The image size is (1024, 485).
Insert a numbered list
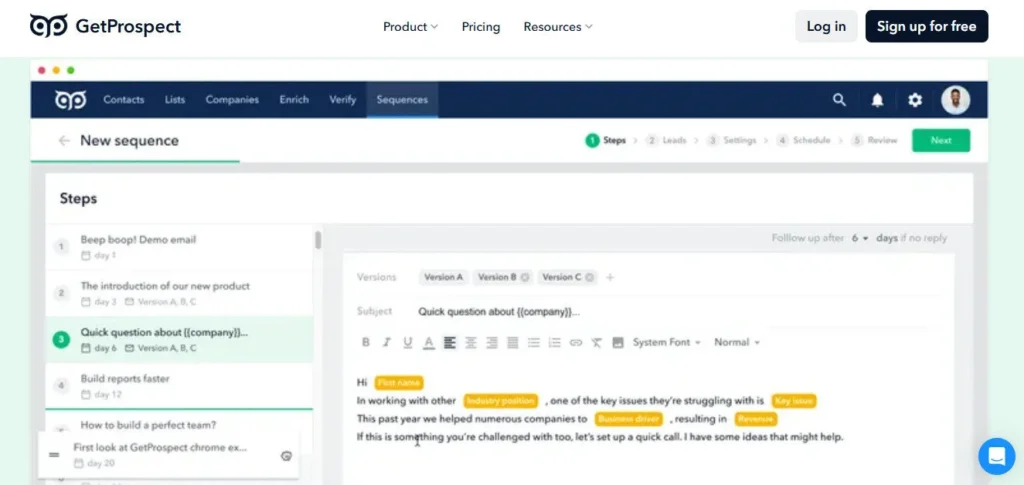(x=554, y=343)
